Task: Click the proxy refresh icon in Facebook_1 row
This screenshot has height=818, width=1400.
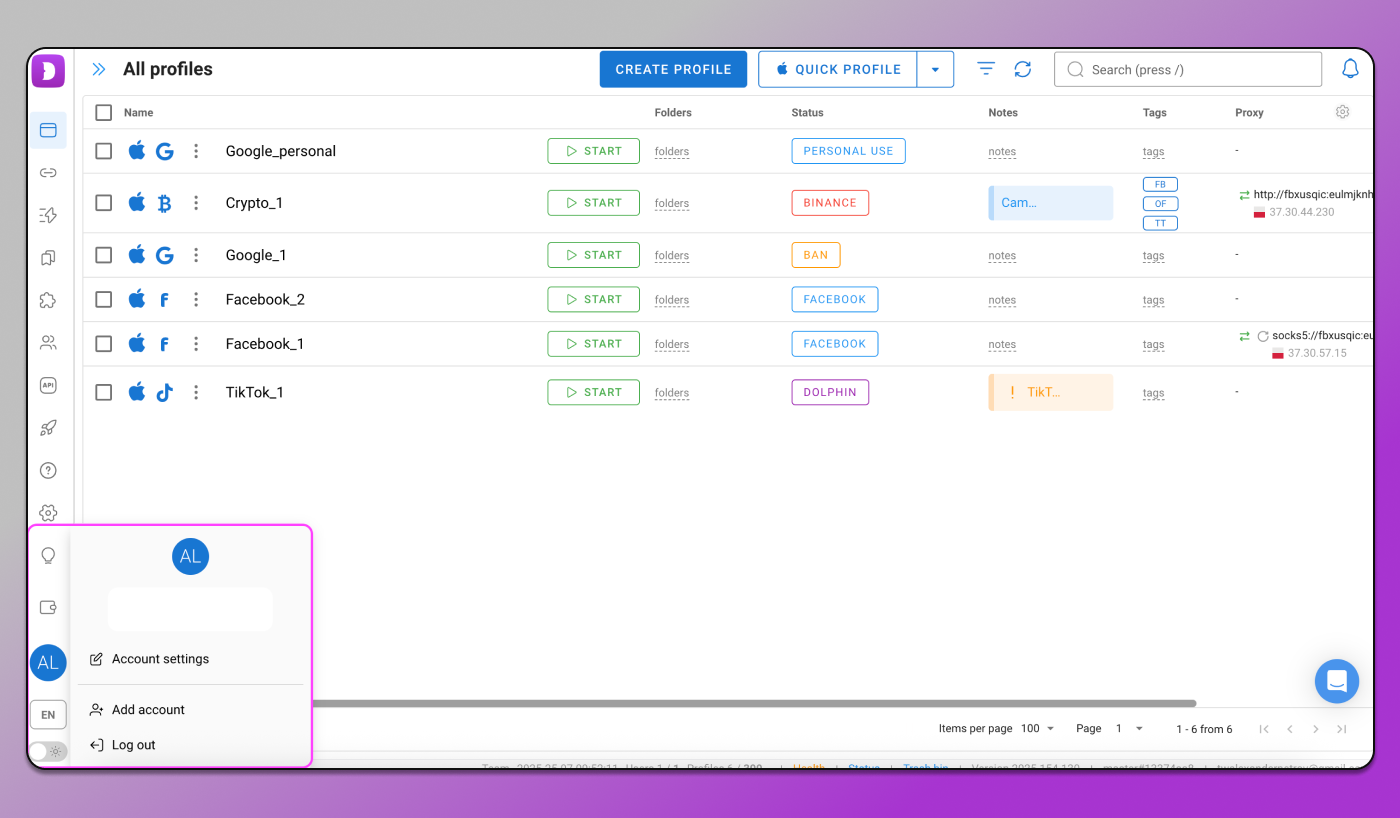Action: (1263, 336)
